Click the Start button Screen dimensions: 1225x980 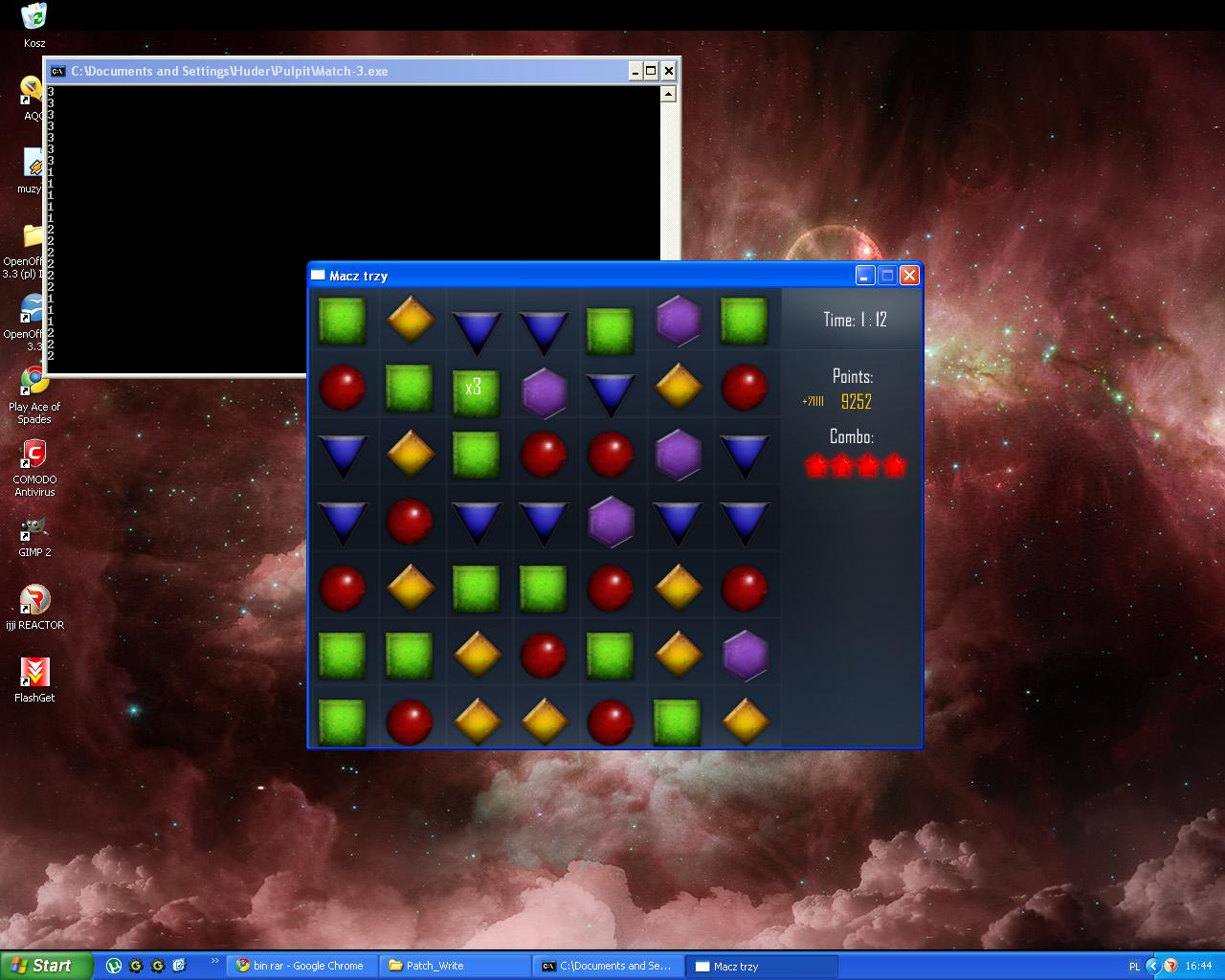[x=46, y=966]
